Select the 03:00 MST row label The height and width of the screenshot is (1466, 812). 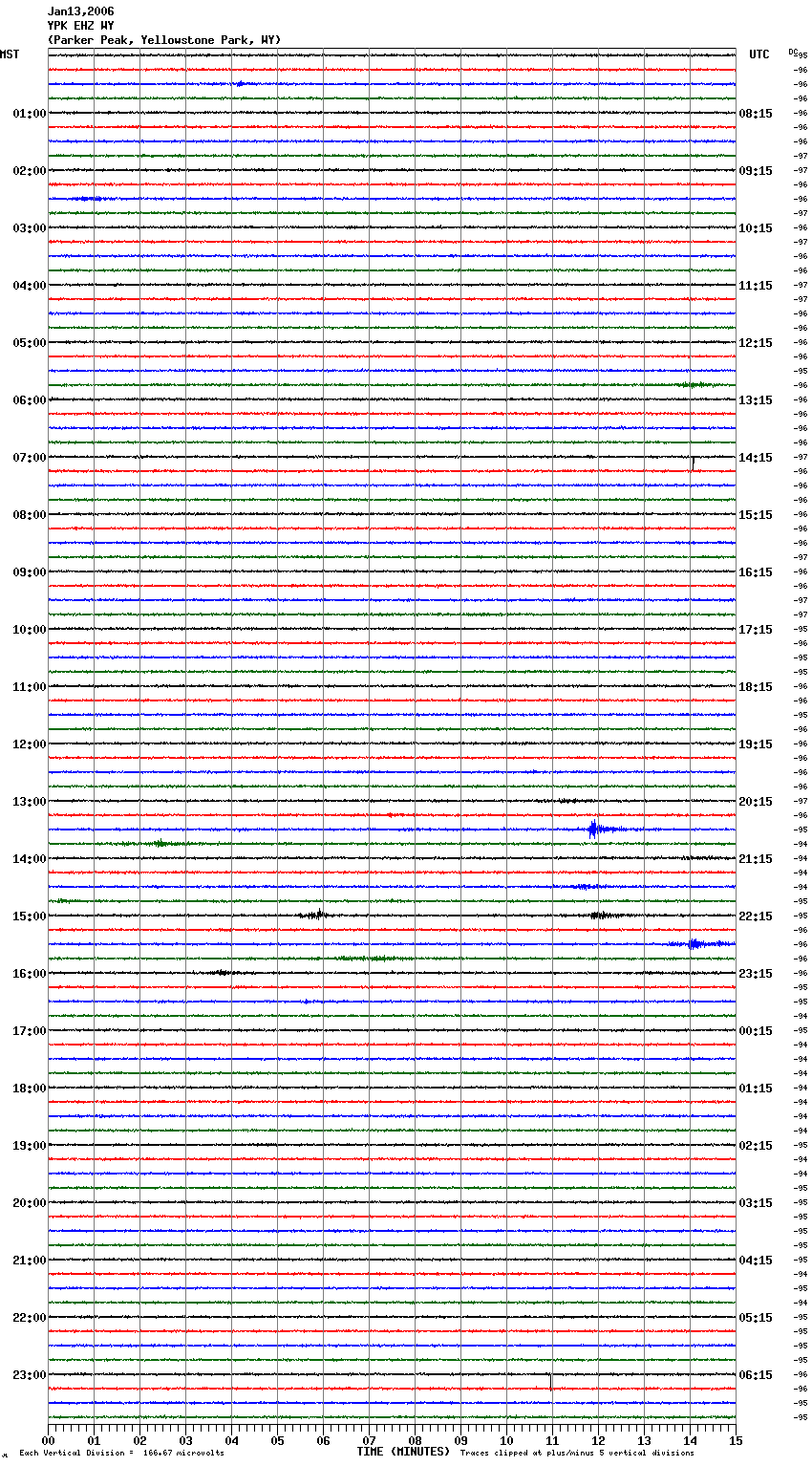[30, 228]
